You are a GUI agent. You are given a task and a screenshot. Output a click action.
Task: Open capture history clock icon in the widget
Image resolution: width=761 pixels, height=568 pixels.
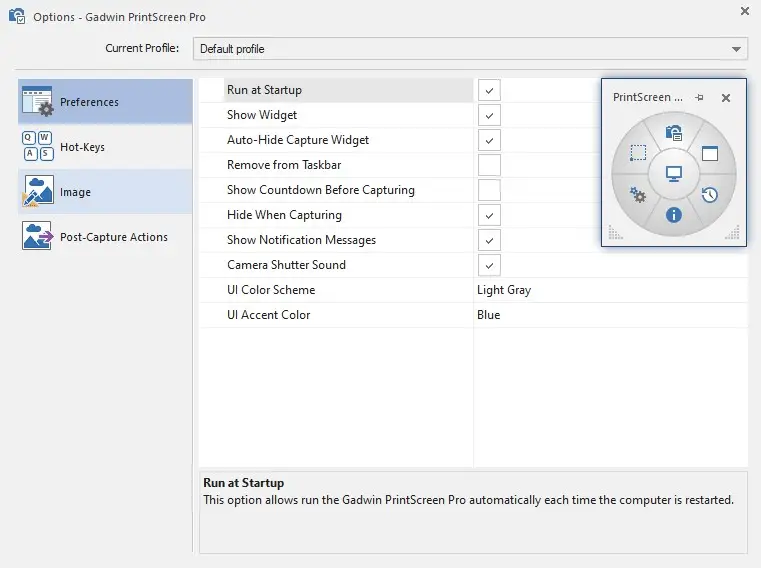(x=710, y=195)
